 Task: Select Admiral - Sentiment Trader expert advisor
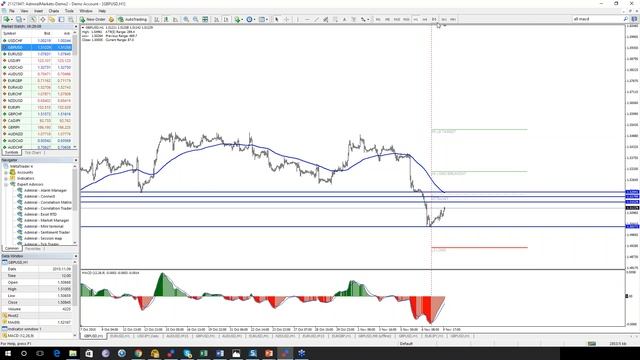point(47,232)
